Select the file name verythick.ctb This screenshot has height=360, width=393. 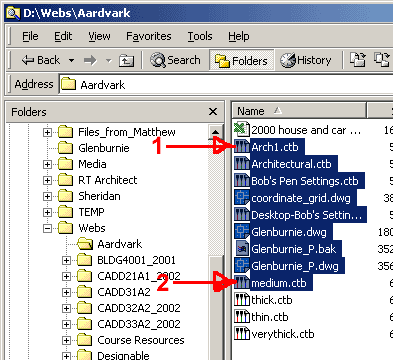tap(283, 334)
